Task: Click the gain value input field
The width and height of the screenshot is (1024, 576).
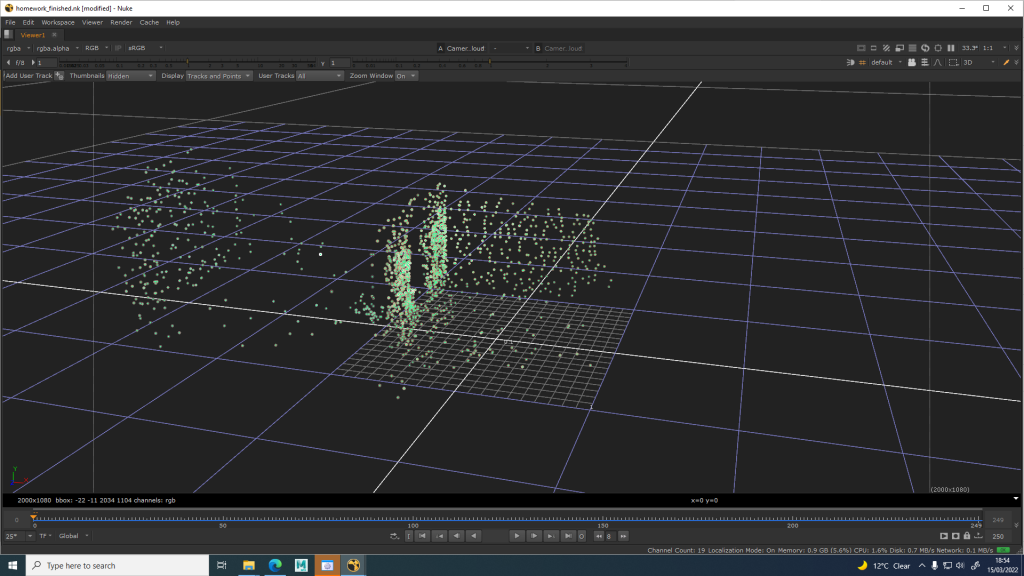Action: pyautogui.click(x=47, y=63)
